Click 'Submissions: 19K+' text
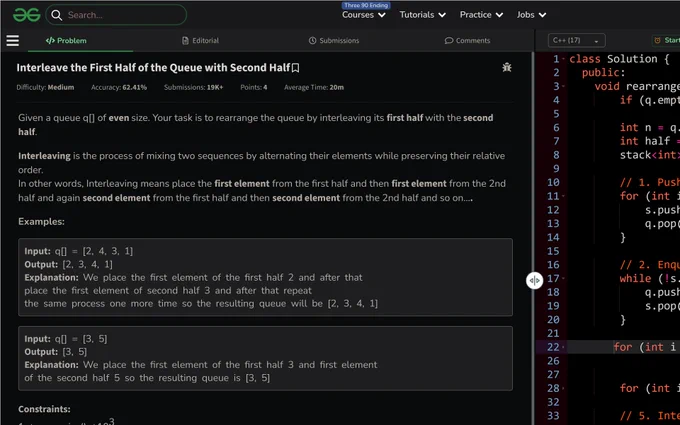Image resolution: width=680 pixels, height=425 pixels. pos(193,87)
